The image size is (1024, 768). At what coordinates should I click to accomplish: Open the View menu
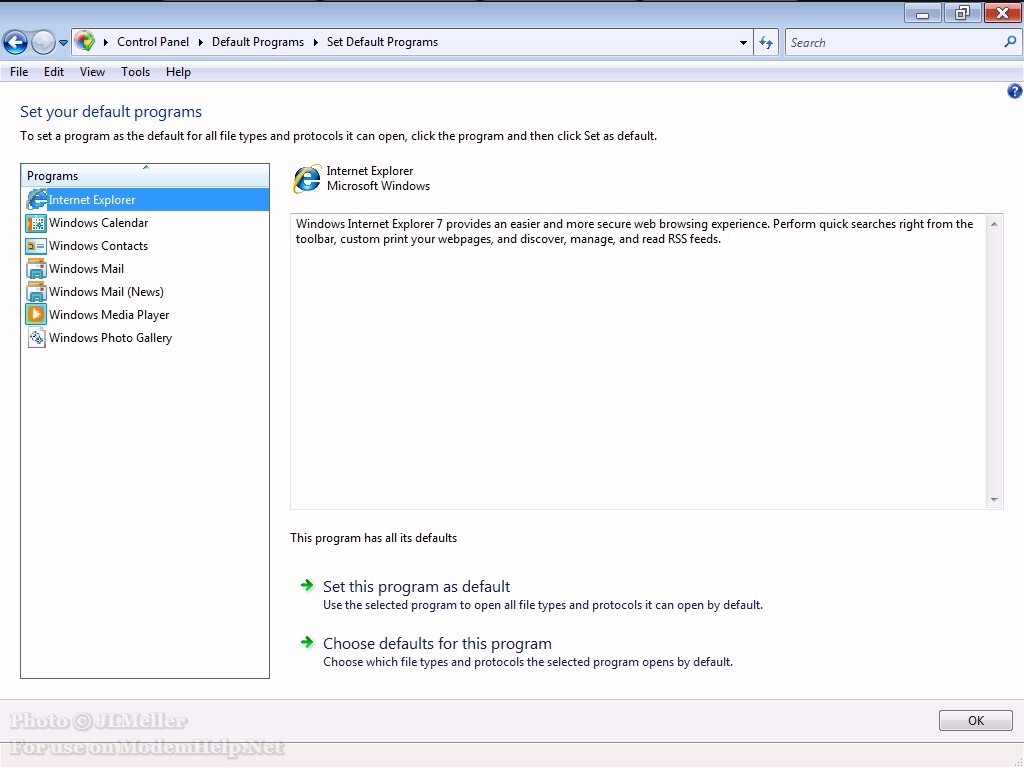tap(92, 72)
